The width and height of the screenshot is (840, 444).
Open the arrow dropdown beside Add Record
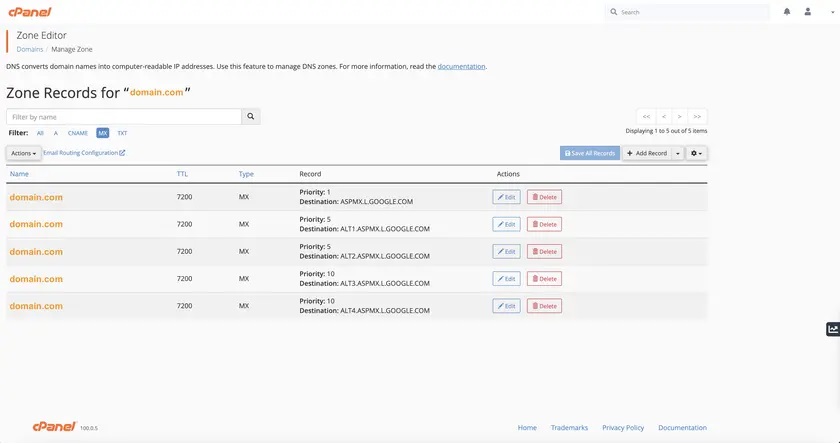(x=678, y=153)
